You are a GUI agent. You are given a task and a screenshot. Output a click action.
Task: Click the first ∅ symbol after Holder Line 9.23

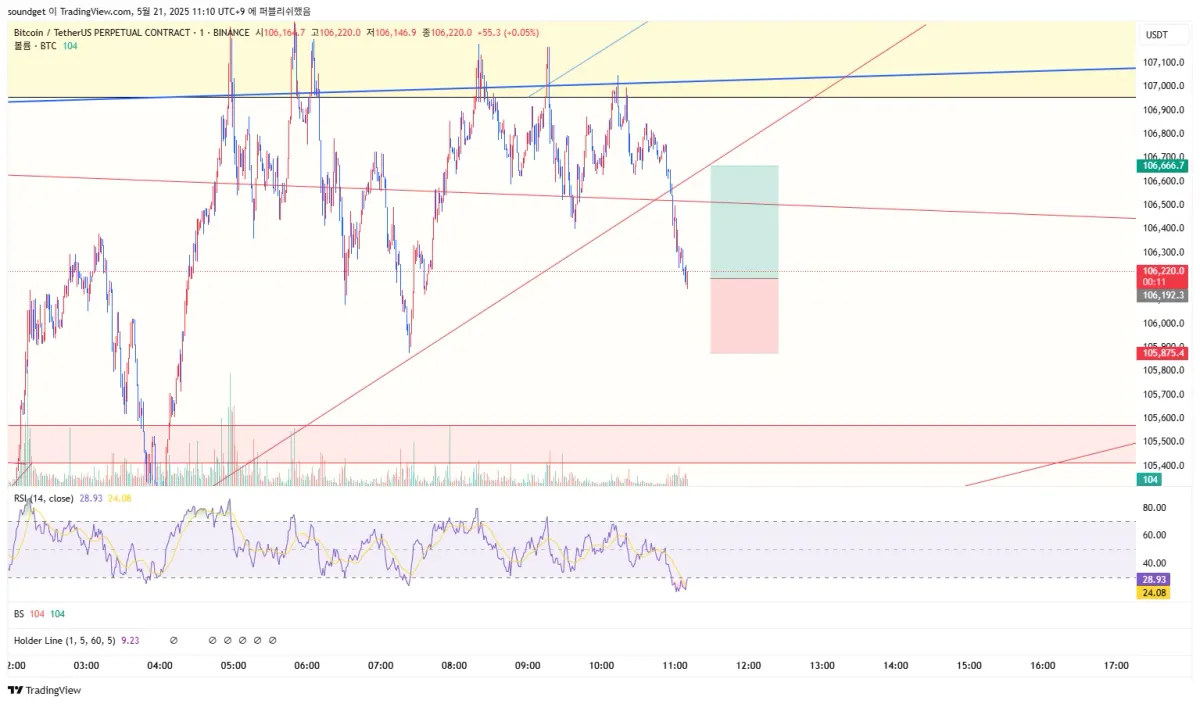[x=174, y=640]
